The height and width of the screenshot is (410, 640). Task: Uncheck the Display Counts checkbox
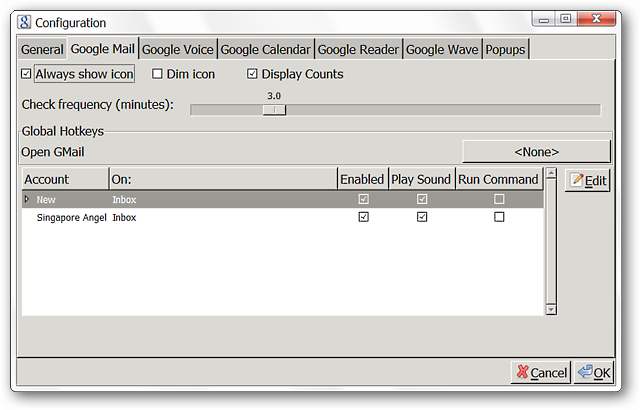click(252, 74)
